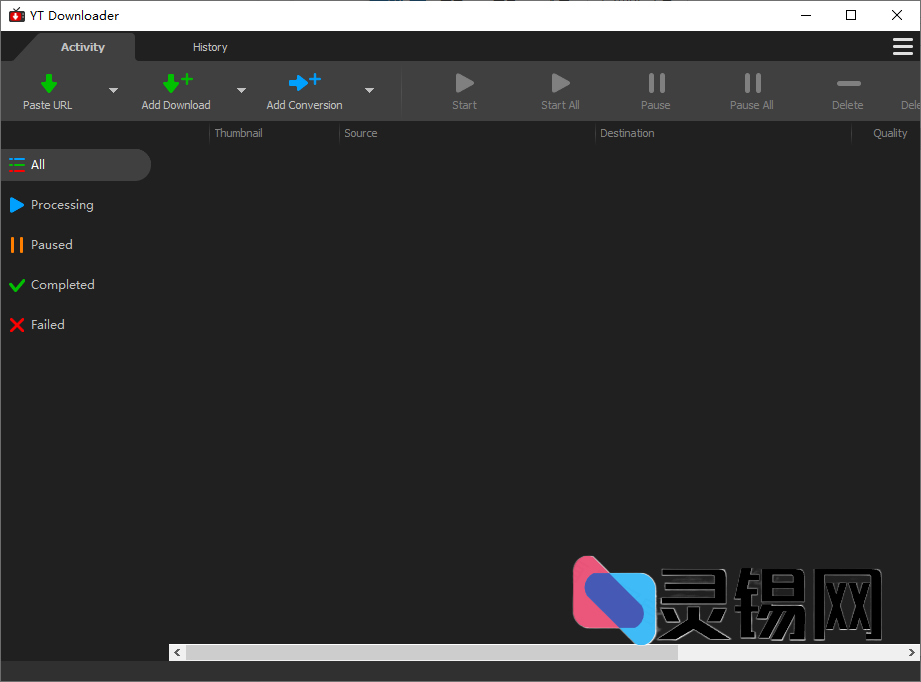921x682 pixels.
Task: Click the Add Conversion icon
Action: [304, 83]
